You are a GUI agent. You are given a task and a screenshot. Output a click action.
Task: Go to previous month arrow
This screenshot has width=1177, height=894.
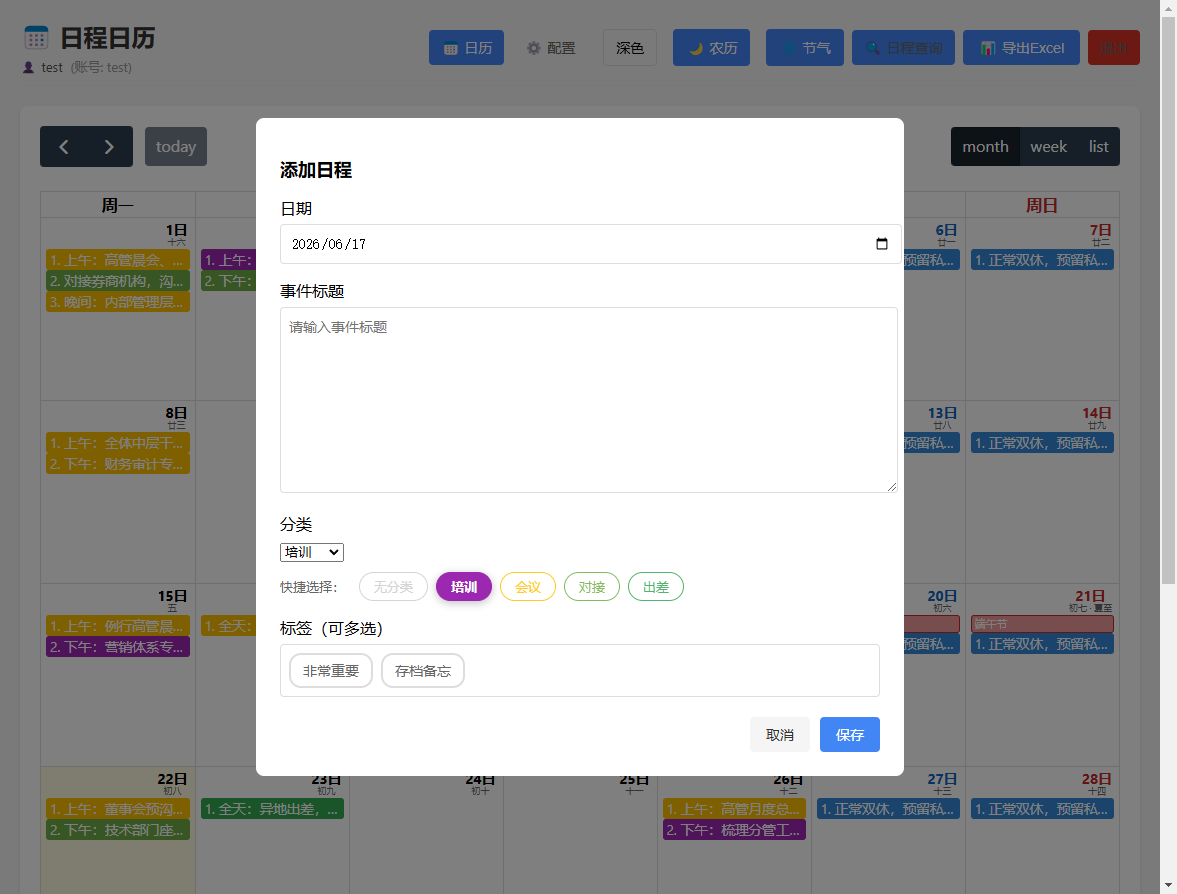[x=64, y=146]
